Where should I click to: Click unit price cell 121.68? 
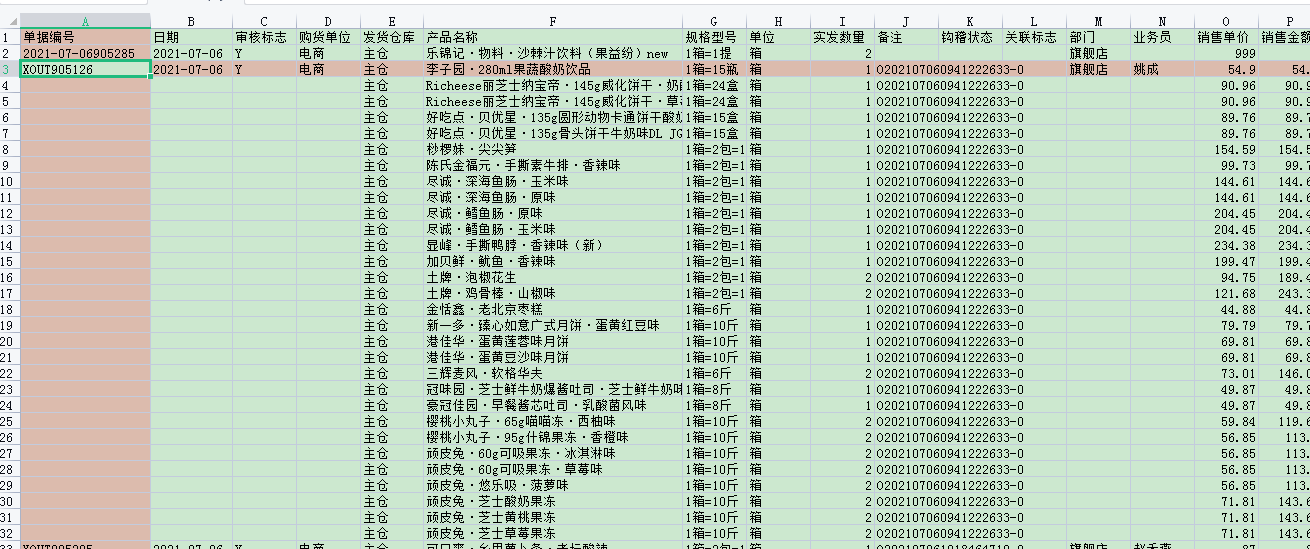coord(1227,293)
